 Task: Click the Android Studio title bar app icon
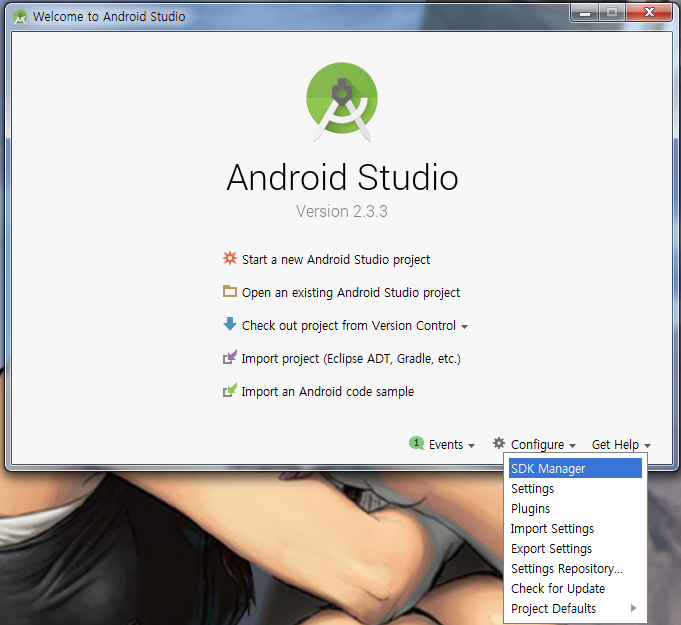tap(20, 17)
